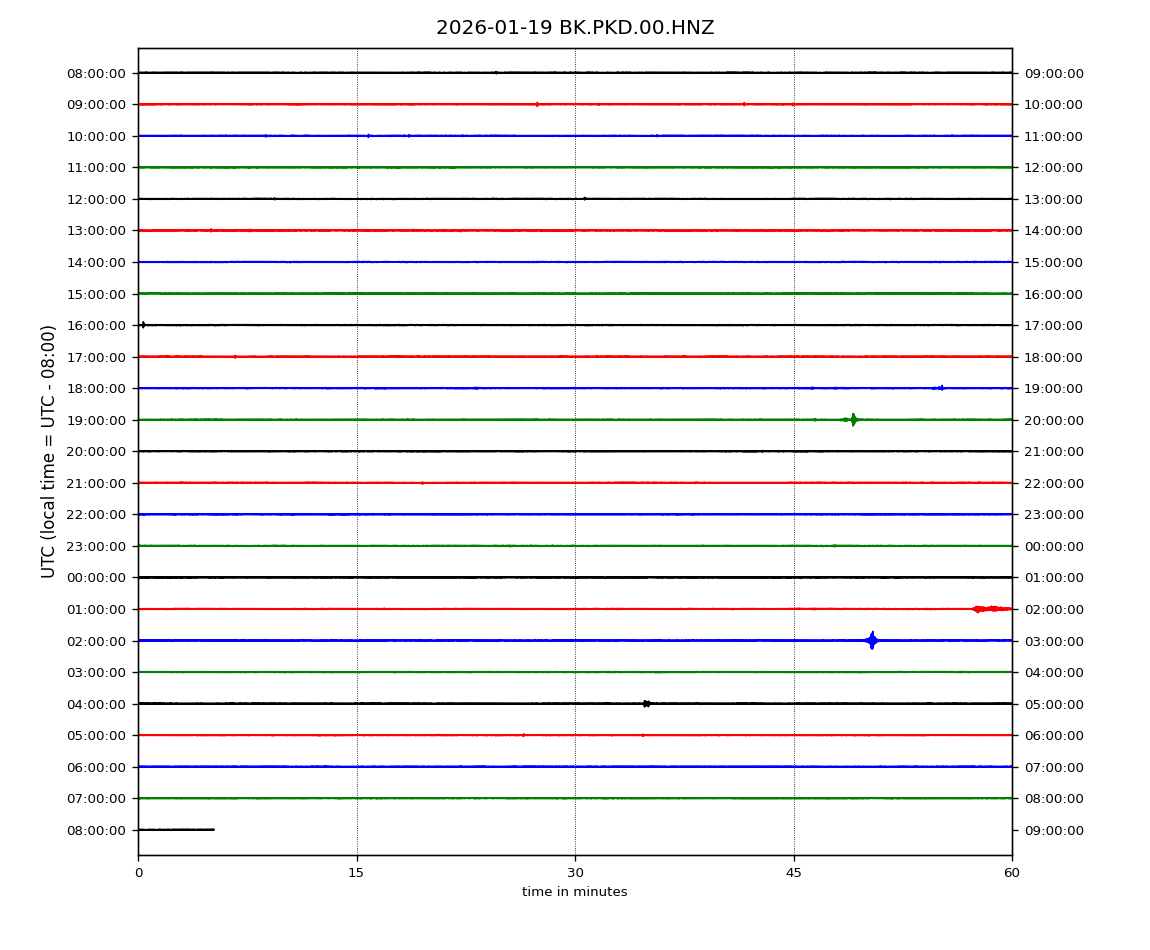The width and height of the screenshot is (1150, 950).
Task: Click the 23:00:00 label on the right axis
Action: 1054,515
